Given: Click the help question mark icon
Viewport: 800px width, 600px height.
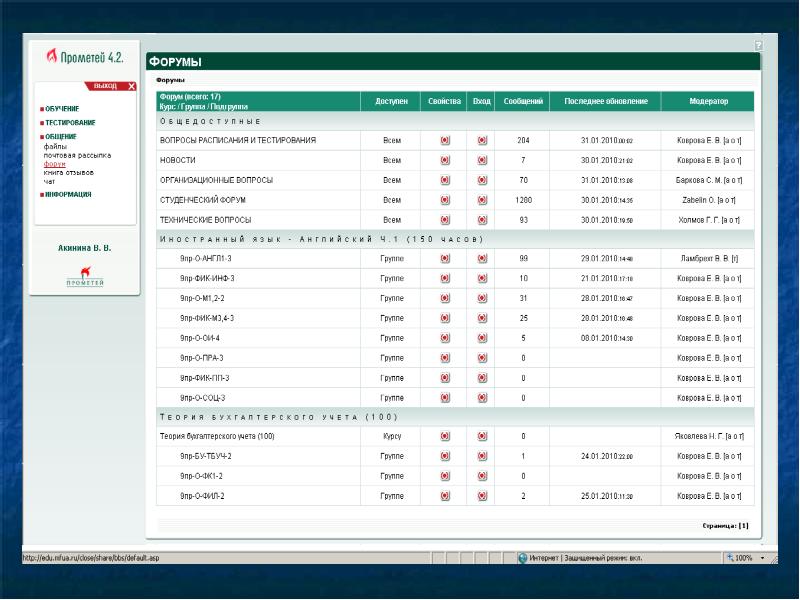Looking at the screenshot, I should [x=759, y=46].
